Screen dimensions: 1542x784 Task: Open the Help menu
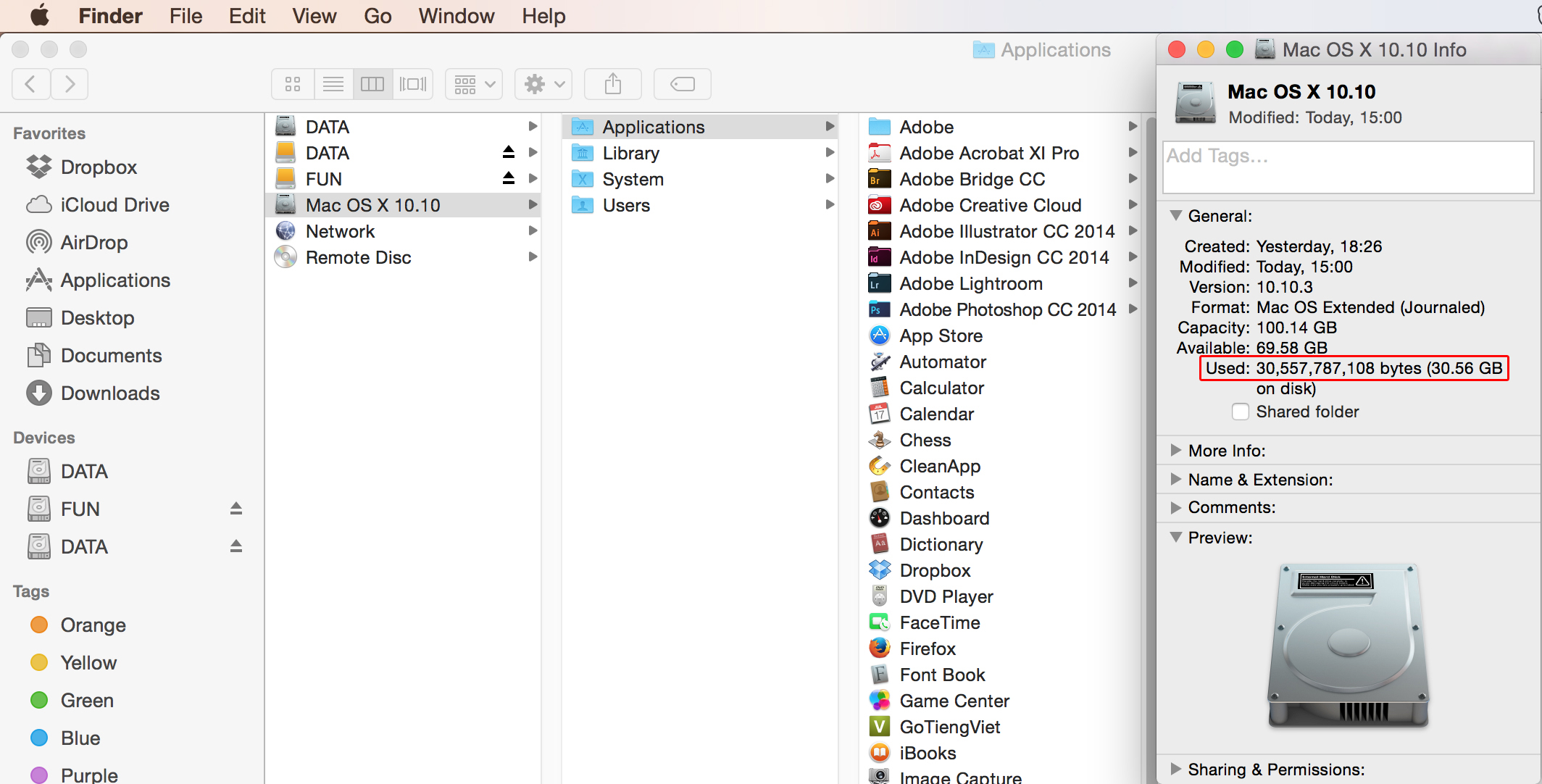[x=543, y=16]
